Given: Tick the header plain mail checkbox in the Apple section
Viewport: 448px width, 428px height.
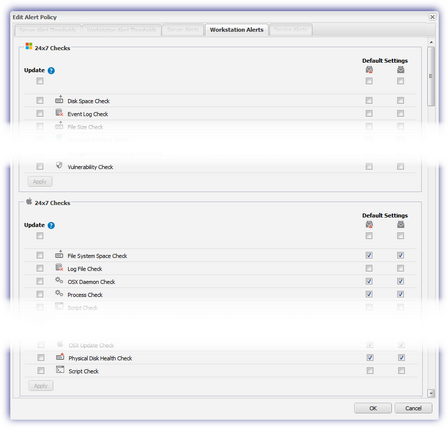Looking at the screenshot, I should pyautogui.click(x=401, y=236).
